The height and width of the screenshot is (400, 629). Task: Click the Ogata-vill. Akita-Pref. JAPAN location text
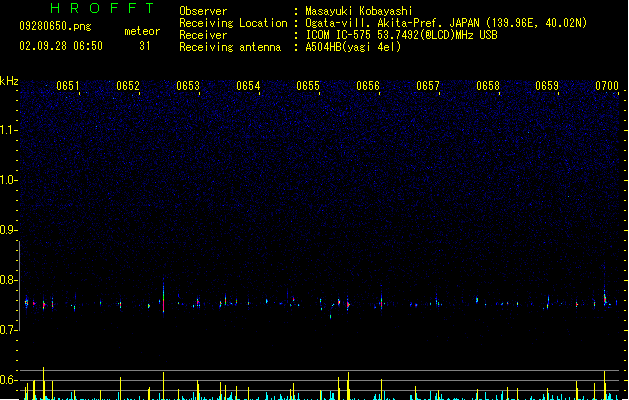click(446, 23)
